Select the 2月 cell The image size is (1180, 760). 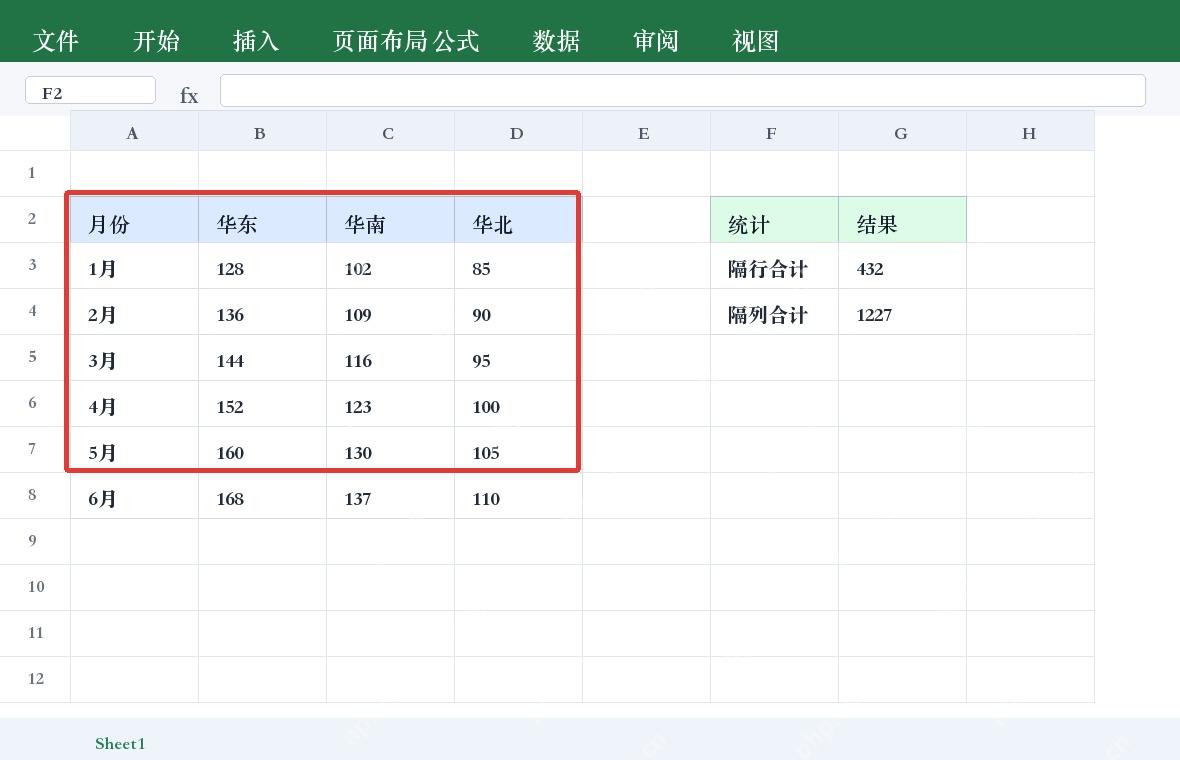[x=134, y=312]
